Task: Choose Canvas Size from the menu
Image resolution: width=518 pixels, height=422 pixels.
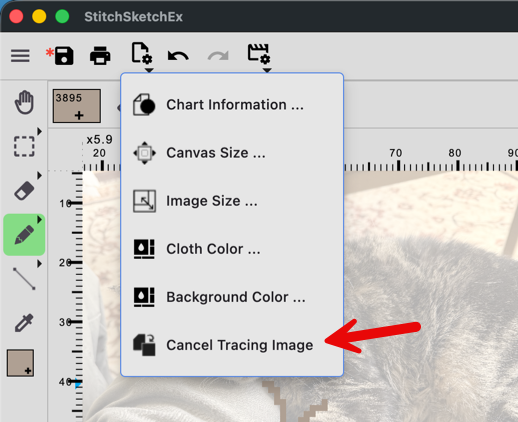Action: (x=232, y=153)
